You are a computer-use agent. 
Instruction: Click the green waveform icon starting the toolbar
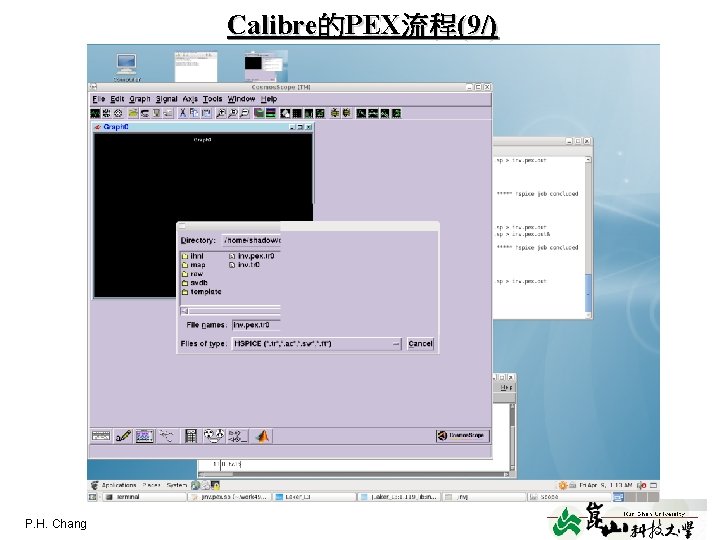pos(96,113)
